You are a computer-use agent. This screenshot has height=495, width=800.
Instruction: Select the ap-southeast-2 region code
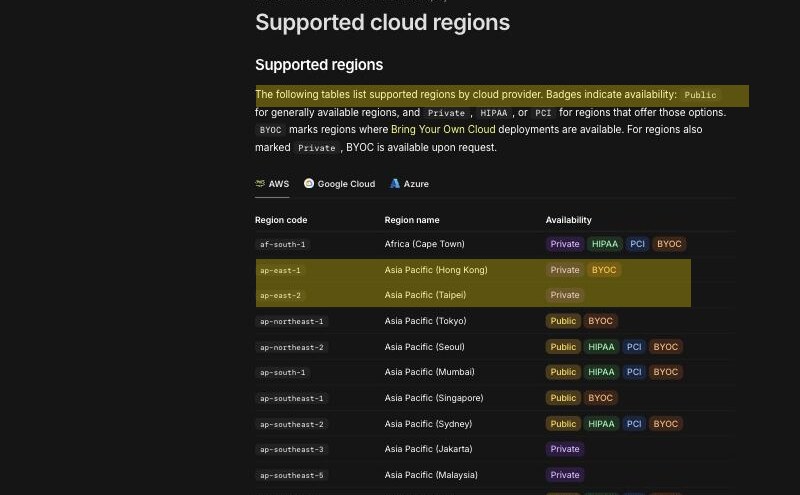[292, 425]
